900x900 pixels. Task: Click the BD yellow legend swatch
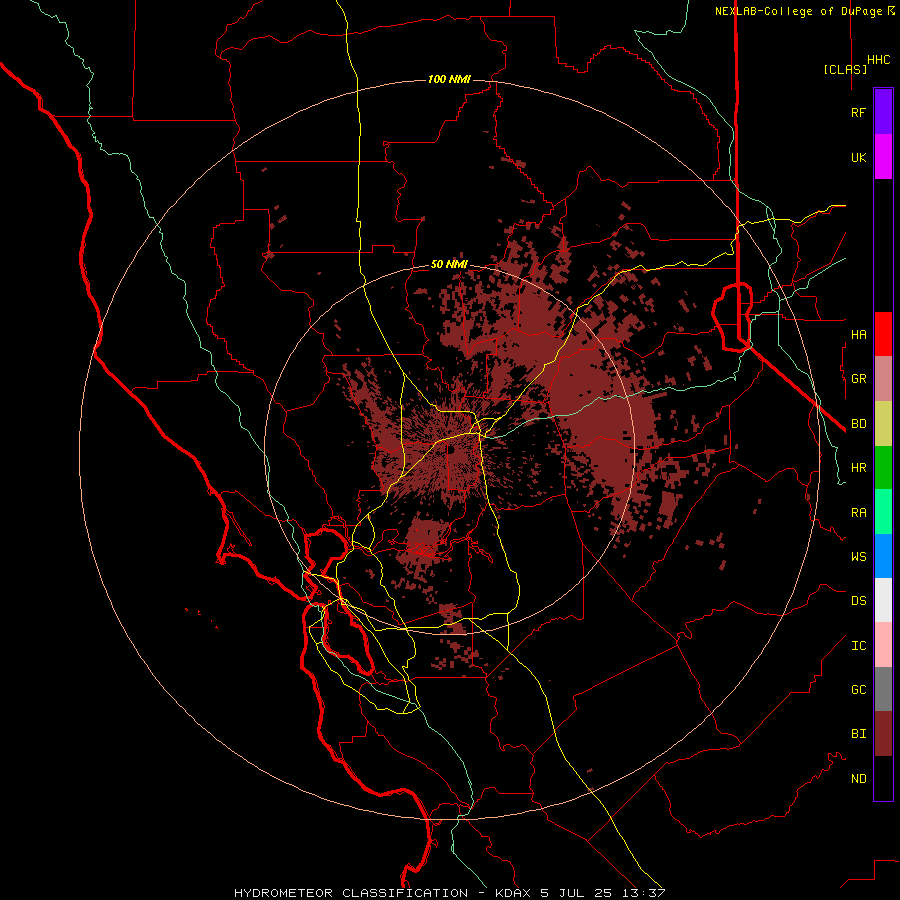click(883, 424)
